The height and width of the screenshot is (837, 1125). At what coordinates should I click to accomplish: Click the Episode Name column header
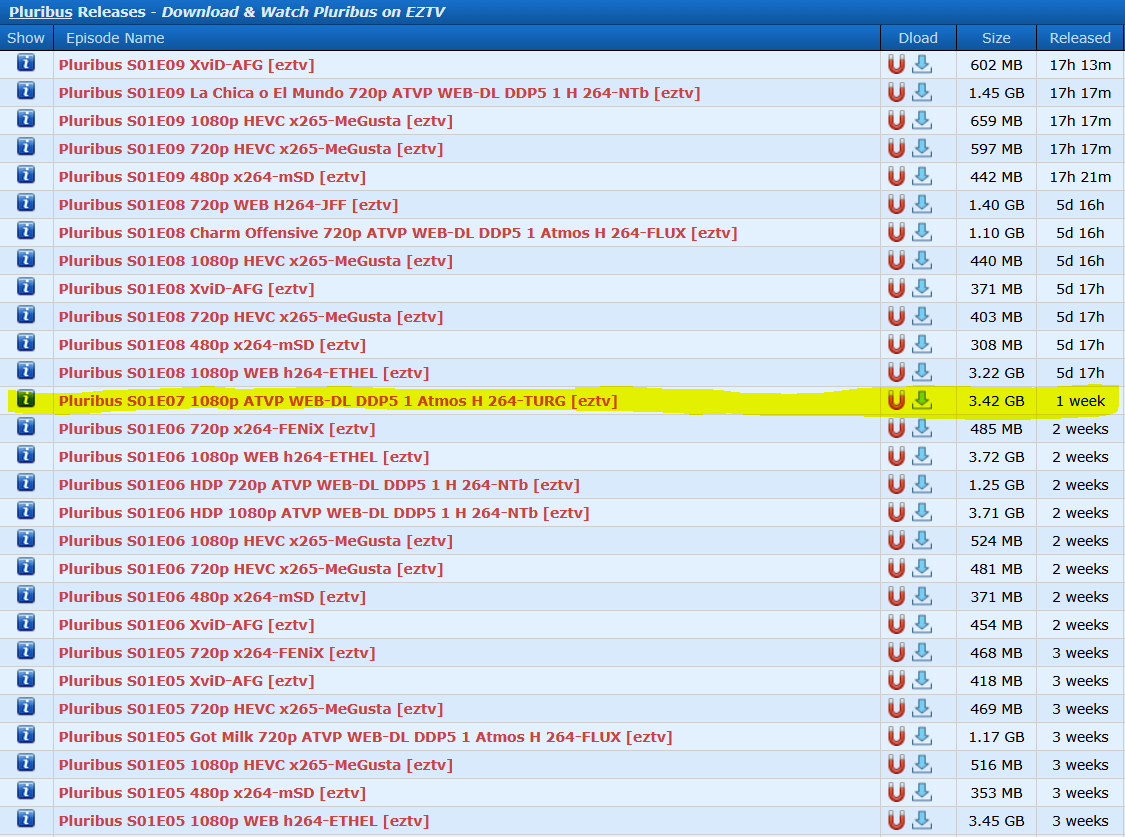pos(466,38)
